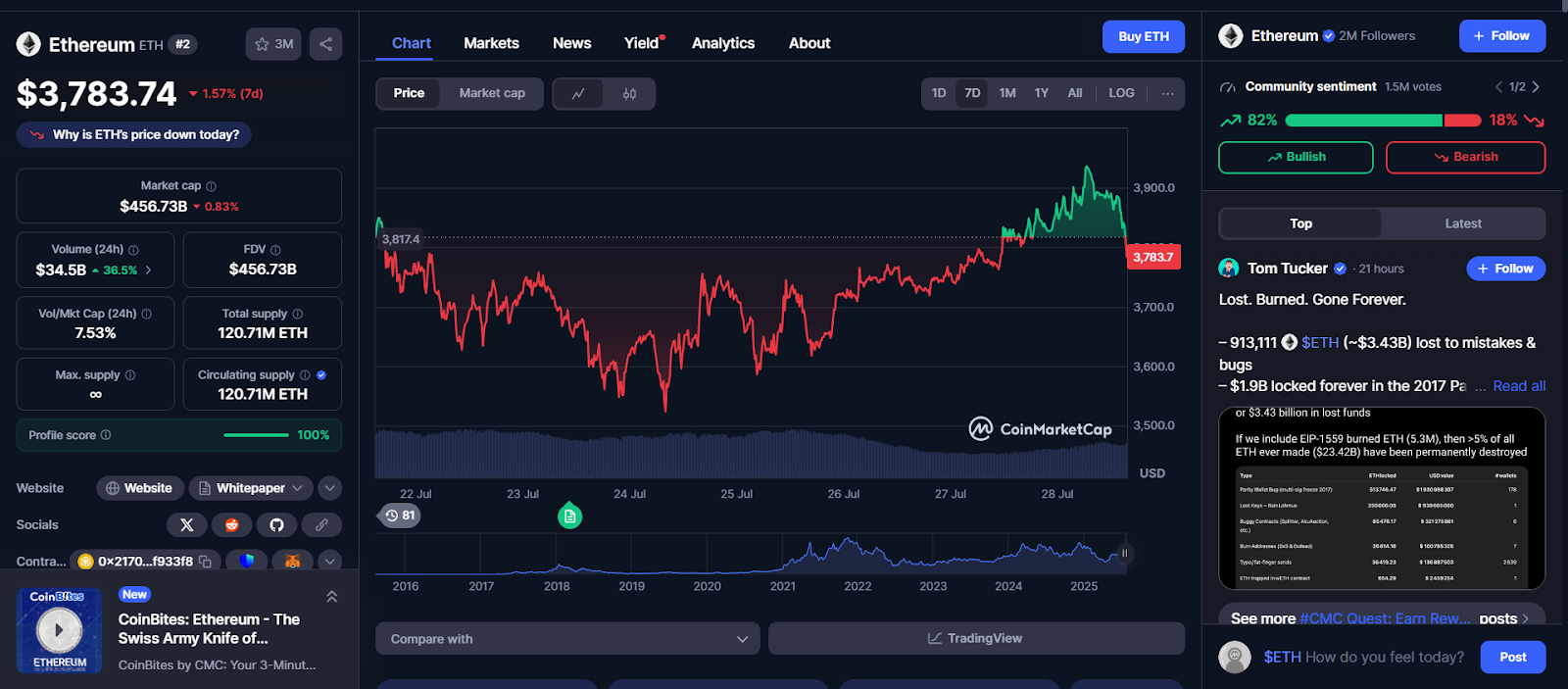Toggle LOG scale on the chart
The image size is (1568, 689).
pos(1121,93)
